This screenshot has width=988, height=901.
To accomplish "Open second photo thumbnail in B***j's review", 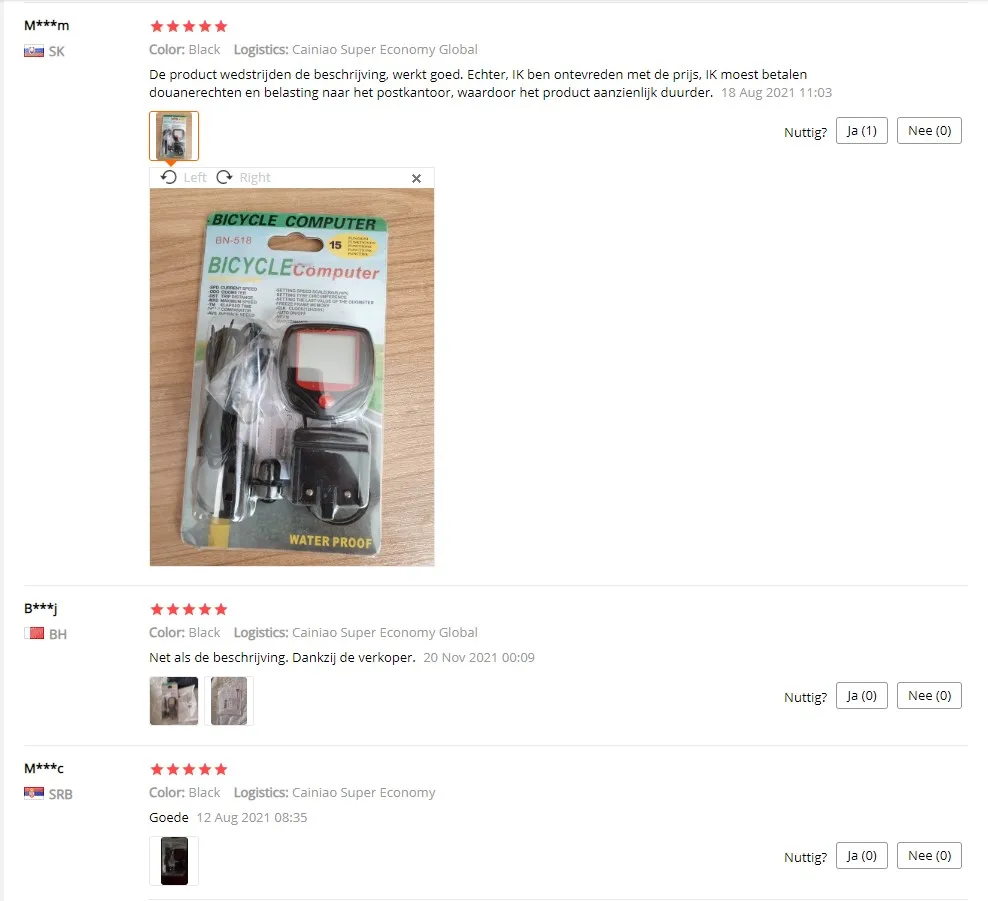I will [229, 701].
